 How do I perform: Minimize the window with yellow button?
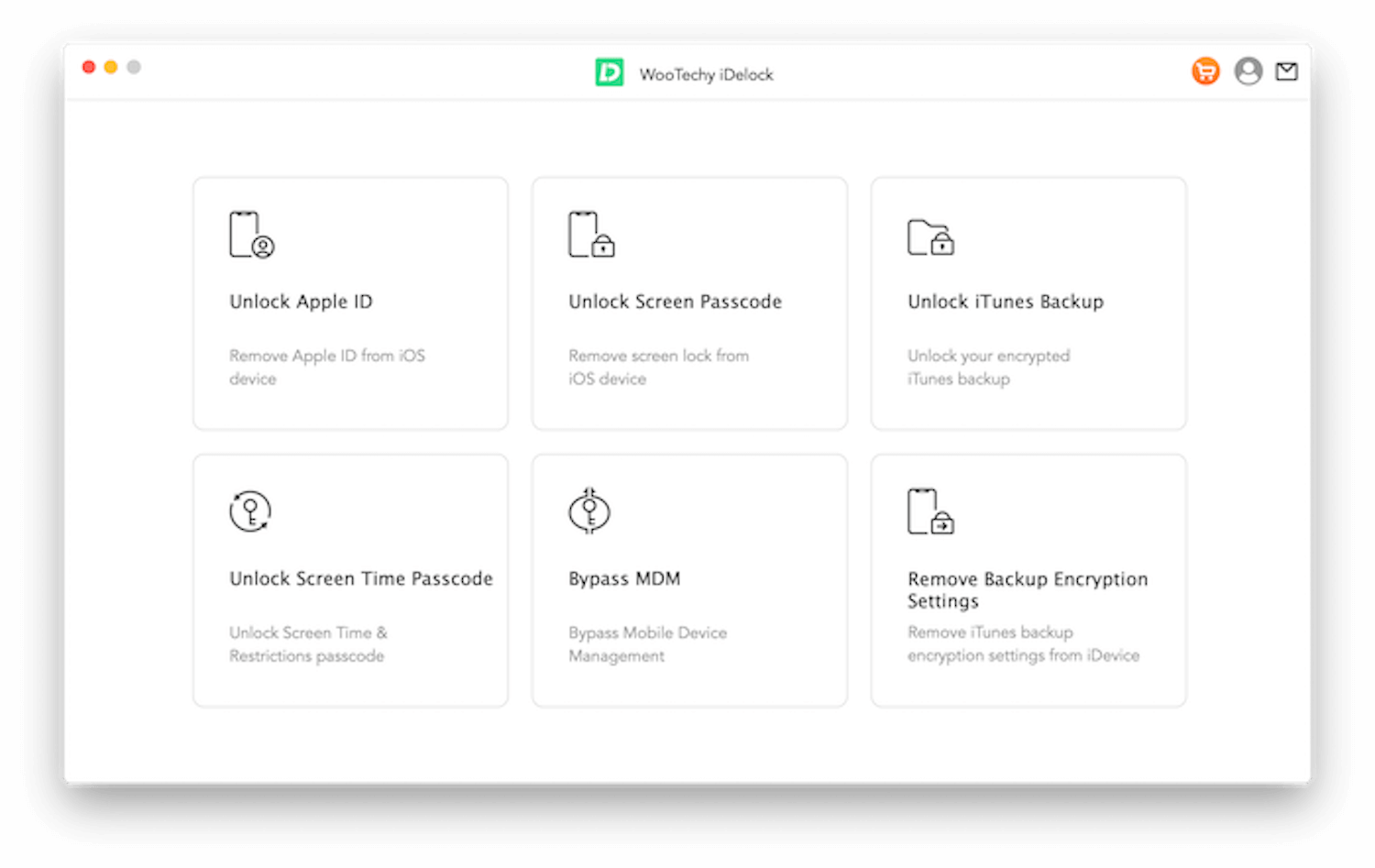(x=111, y=67)
